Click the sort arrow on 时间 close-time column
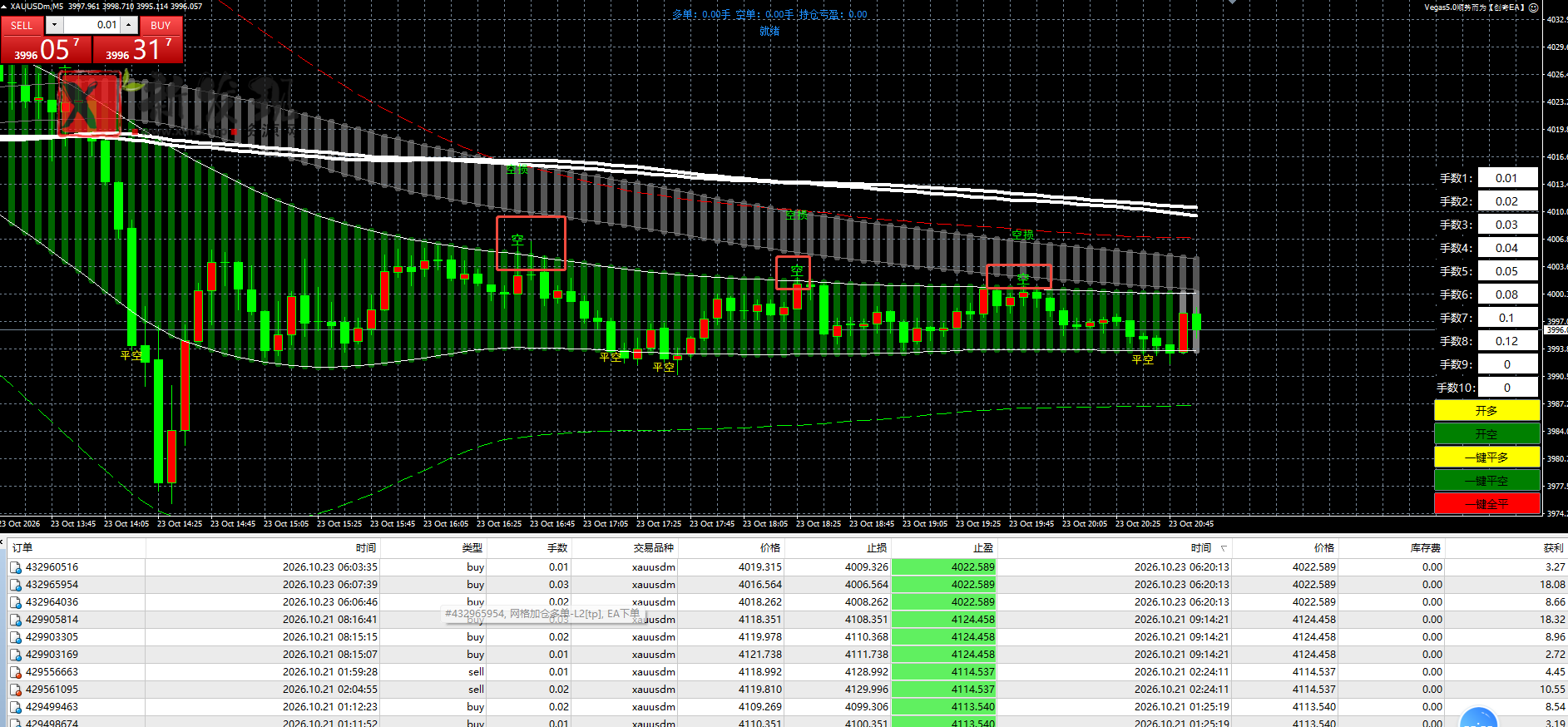The image size is (1568, 727). [1224, 548]
